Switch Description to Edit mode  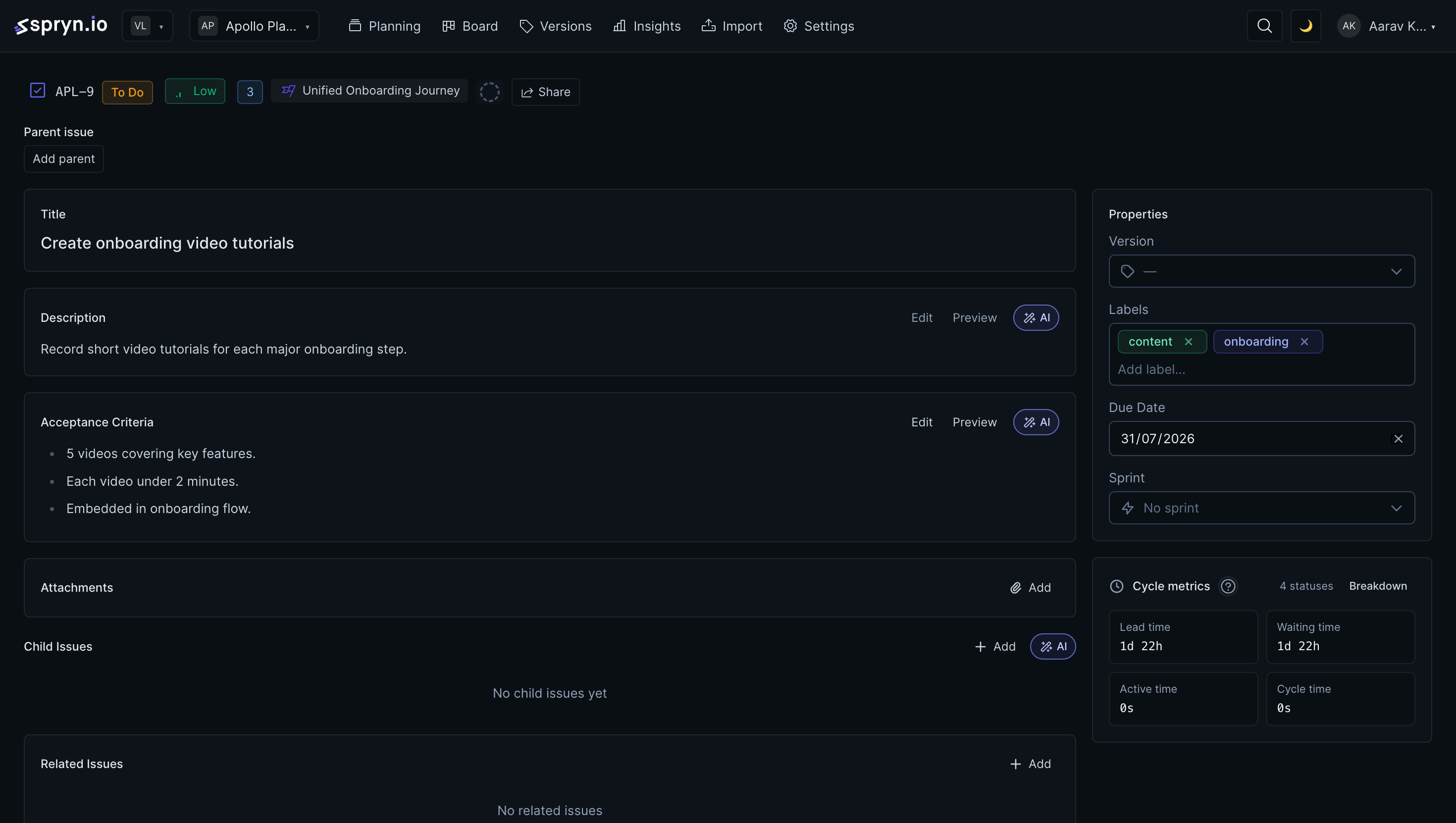click(x=921, y=318)
